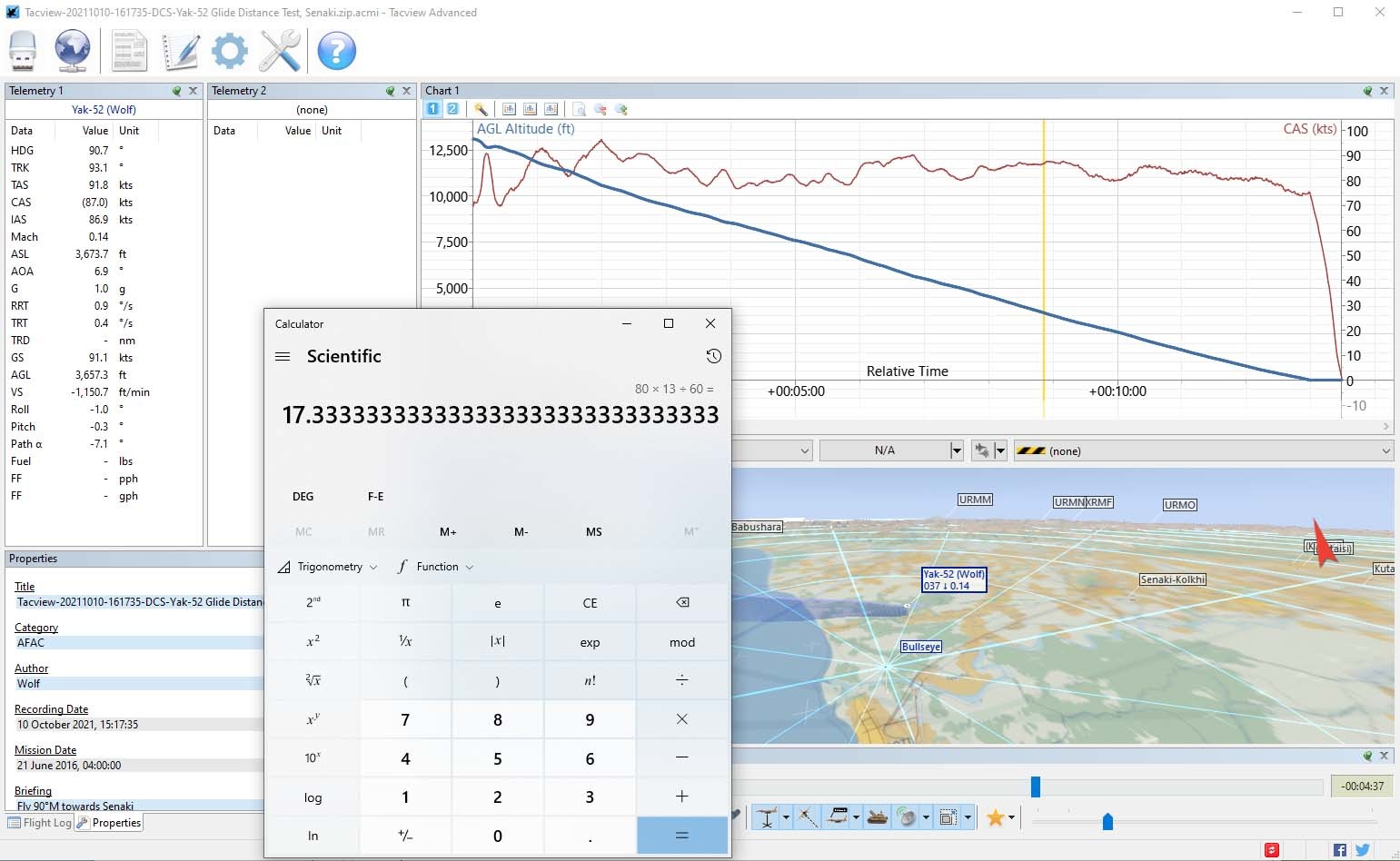Open the Calculator hamburger navigation menu
The image size is (1400, 861).
tap(283, 356)
